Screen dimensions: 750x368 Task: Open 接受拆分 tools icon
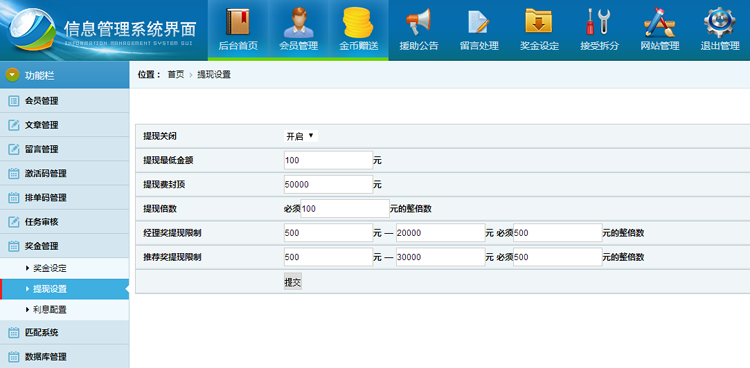[x=599, y=22]
